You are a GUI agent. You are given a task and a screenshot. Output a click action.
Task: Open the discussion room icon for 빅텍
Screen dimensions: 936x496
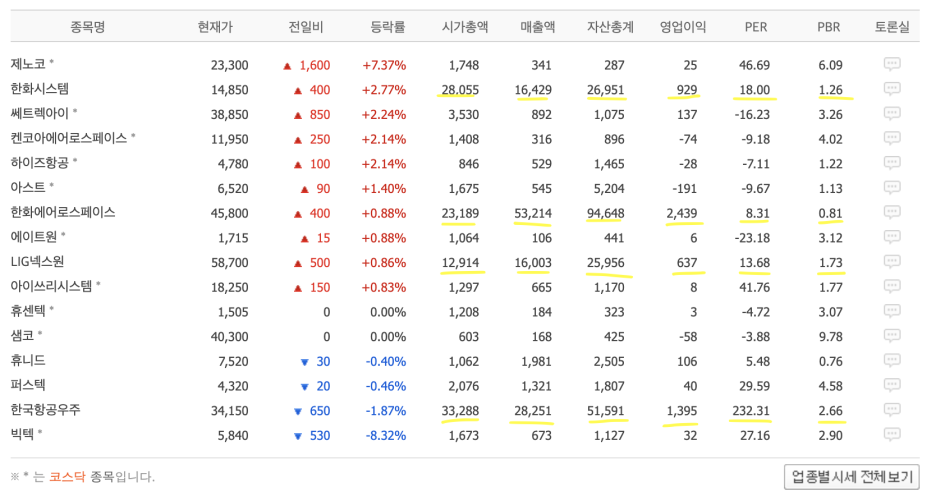pyautogui.click(x=892, y=435)
